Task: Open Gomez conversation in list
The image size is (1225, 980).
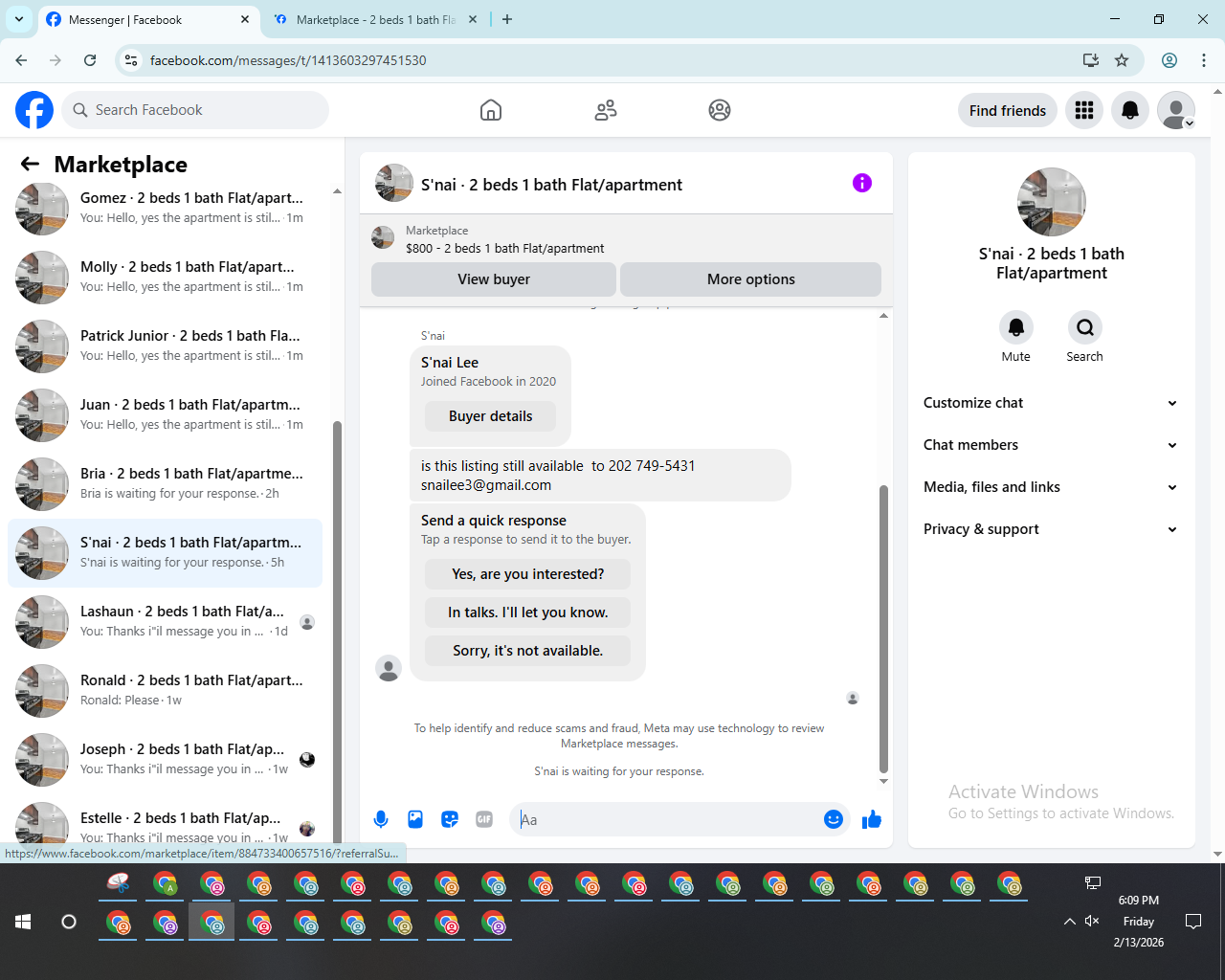Action: [165, 208]
